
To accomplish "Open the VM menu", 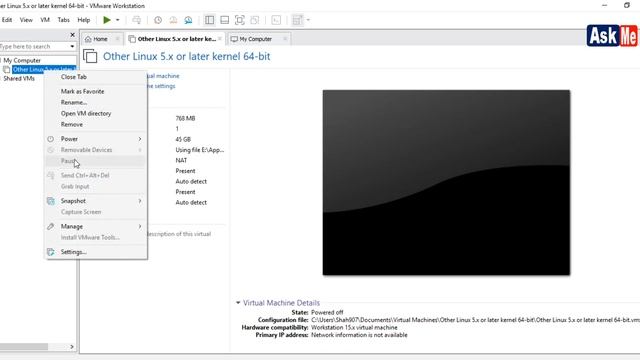I will click(45, 20).
